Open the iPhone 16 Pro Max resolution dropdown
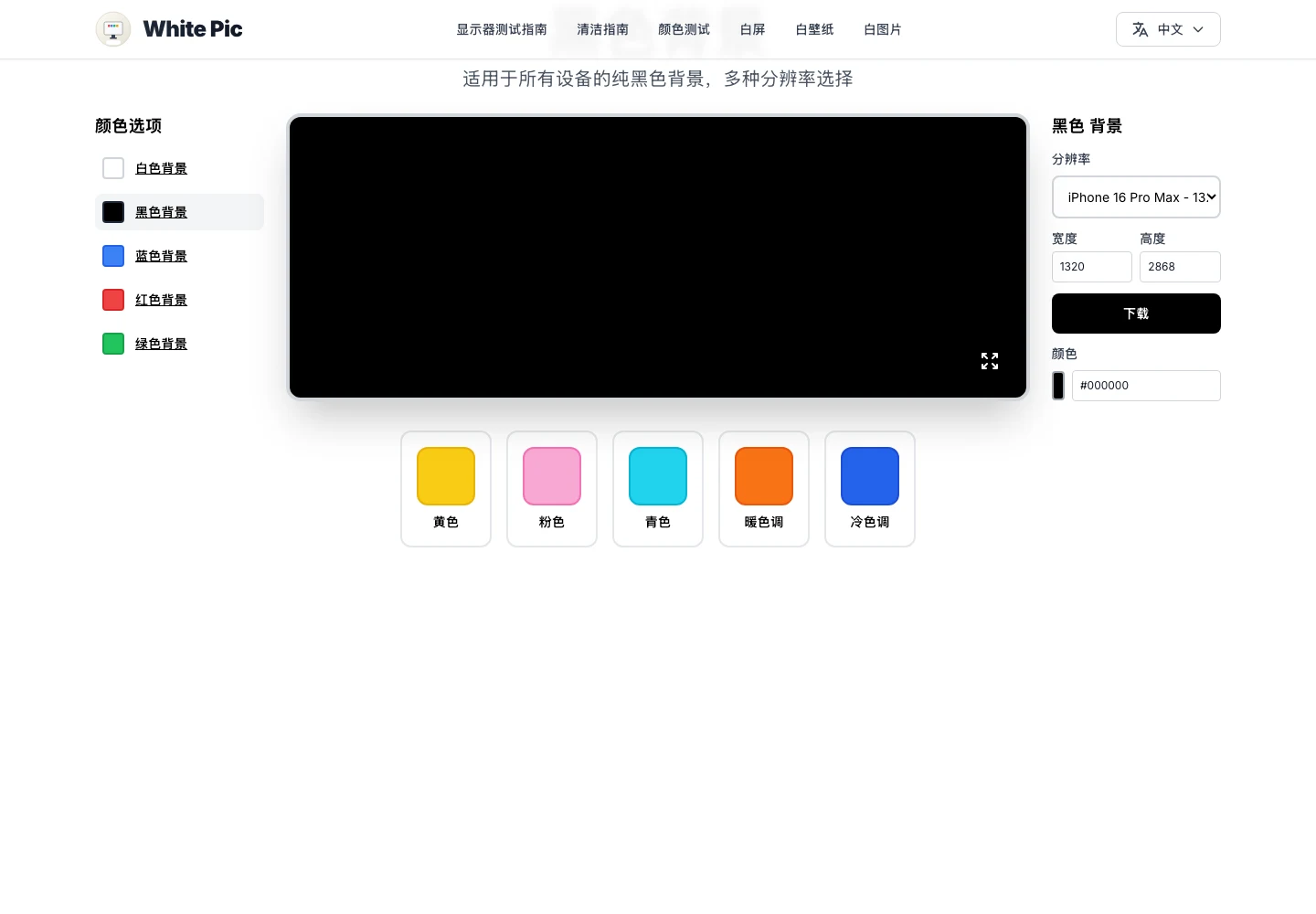Viewport: 1316px width, 914px height. coord(1136,197)
